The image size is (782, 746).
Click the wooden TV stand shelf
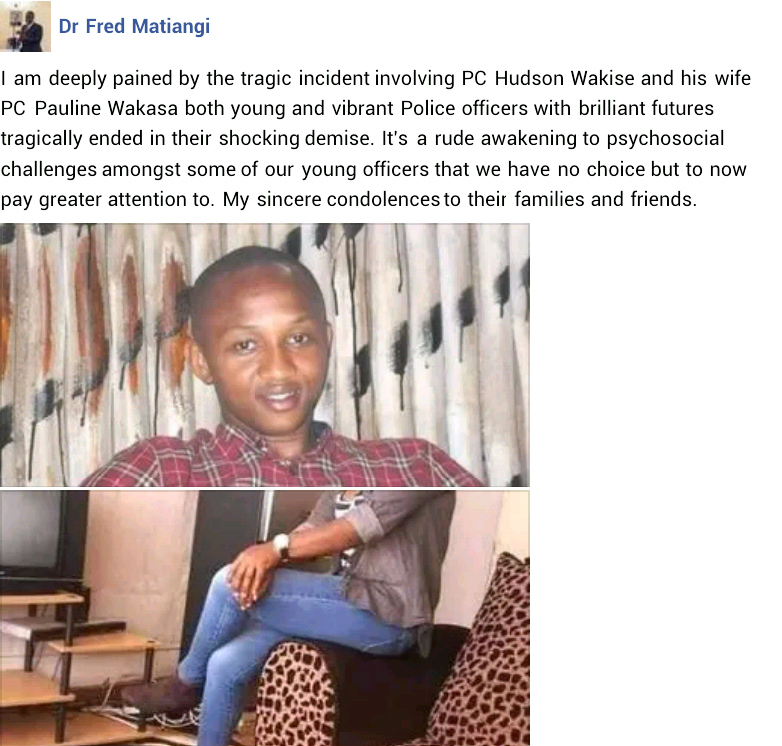point(75,663)
